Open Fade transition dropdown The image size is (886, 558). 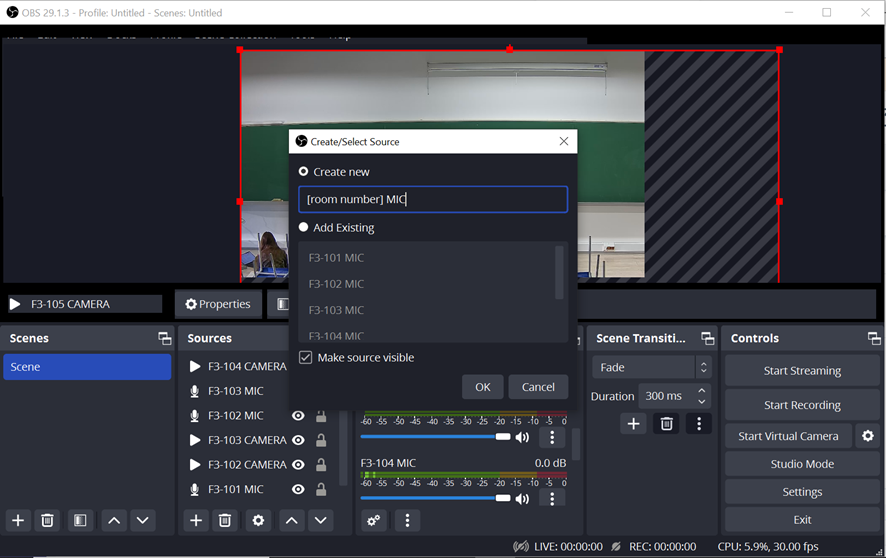(x=652, y=367)
